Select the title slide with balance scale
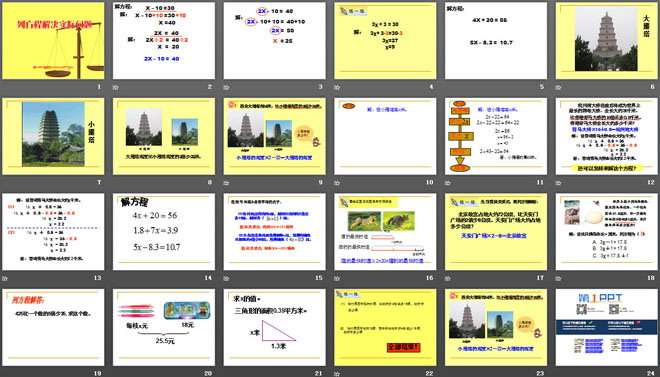 53,41
